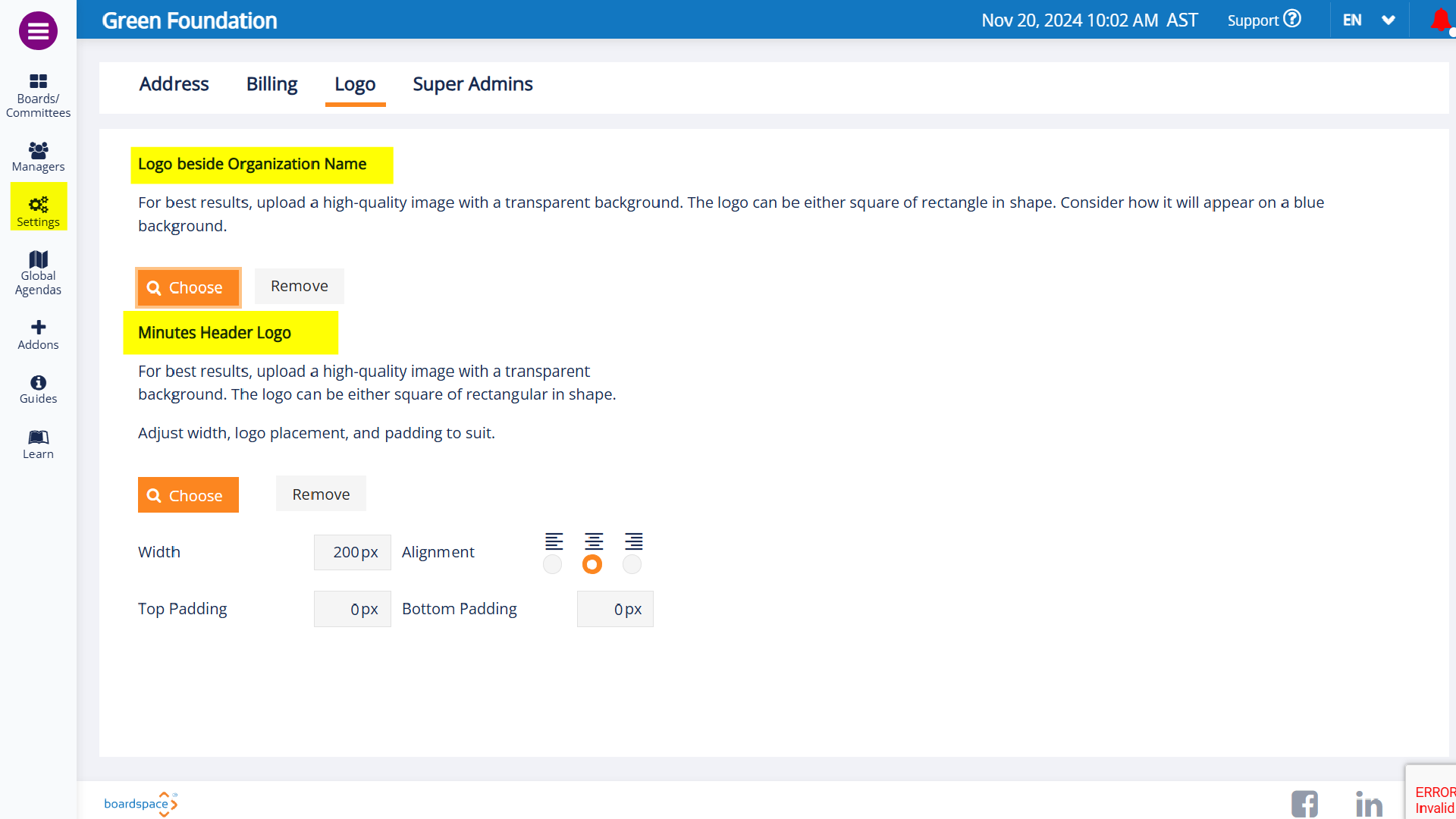The image size is (1456, 819).
Task: Select right alignment radio button
Action: coord(632,564)
